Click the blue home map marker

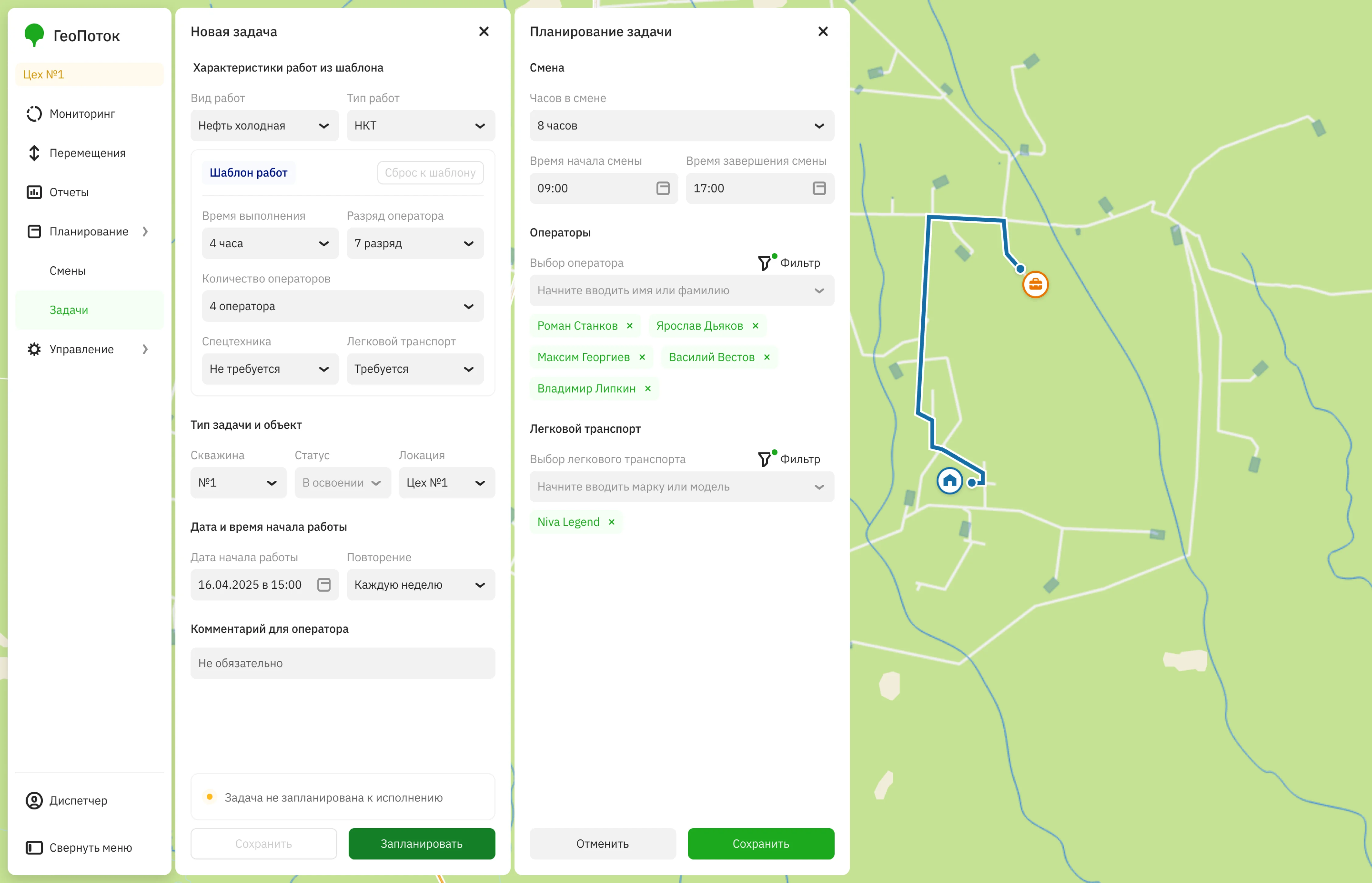click(x=949, y=480)
